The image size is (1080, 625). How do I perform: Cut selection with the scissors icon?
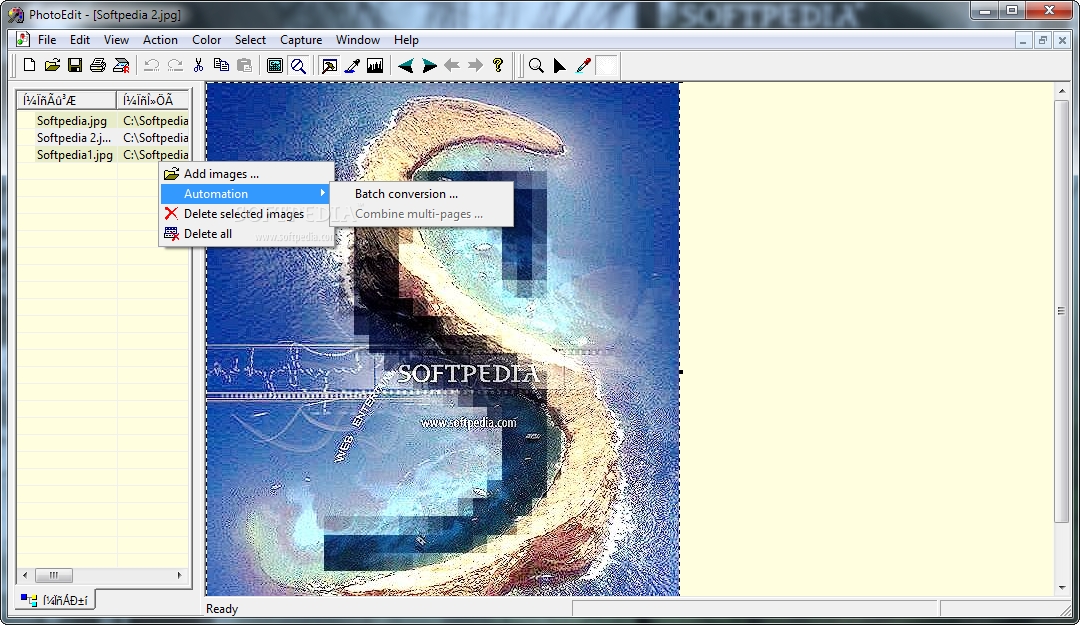[198, 65]
